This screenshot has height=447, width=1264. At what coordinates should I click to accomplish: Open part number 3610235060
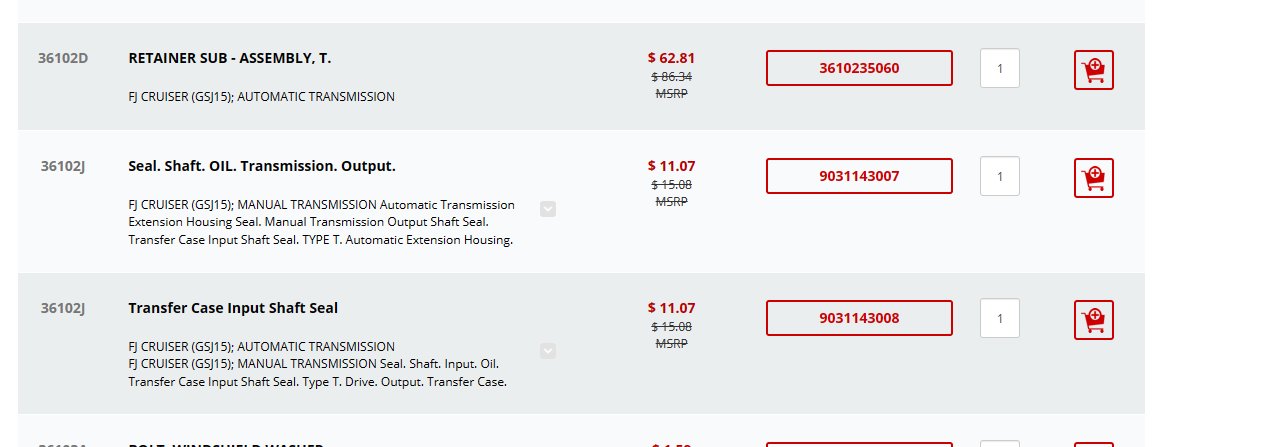859,68
